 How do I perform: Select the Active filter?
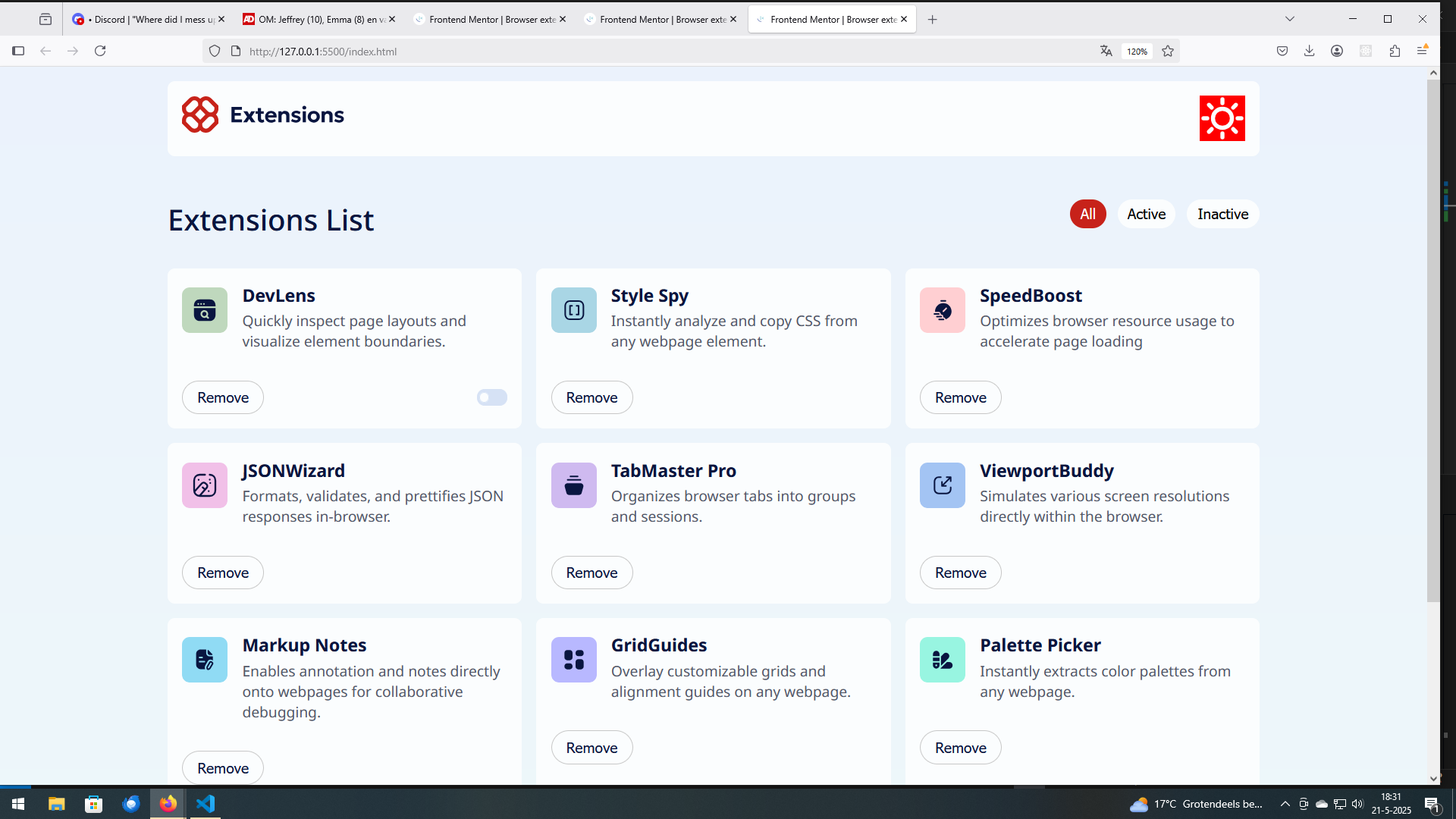[x=1146, y=214]
